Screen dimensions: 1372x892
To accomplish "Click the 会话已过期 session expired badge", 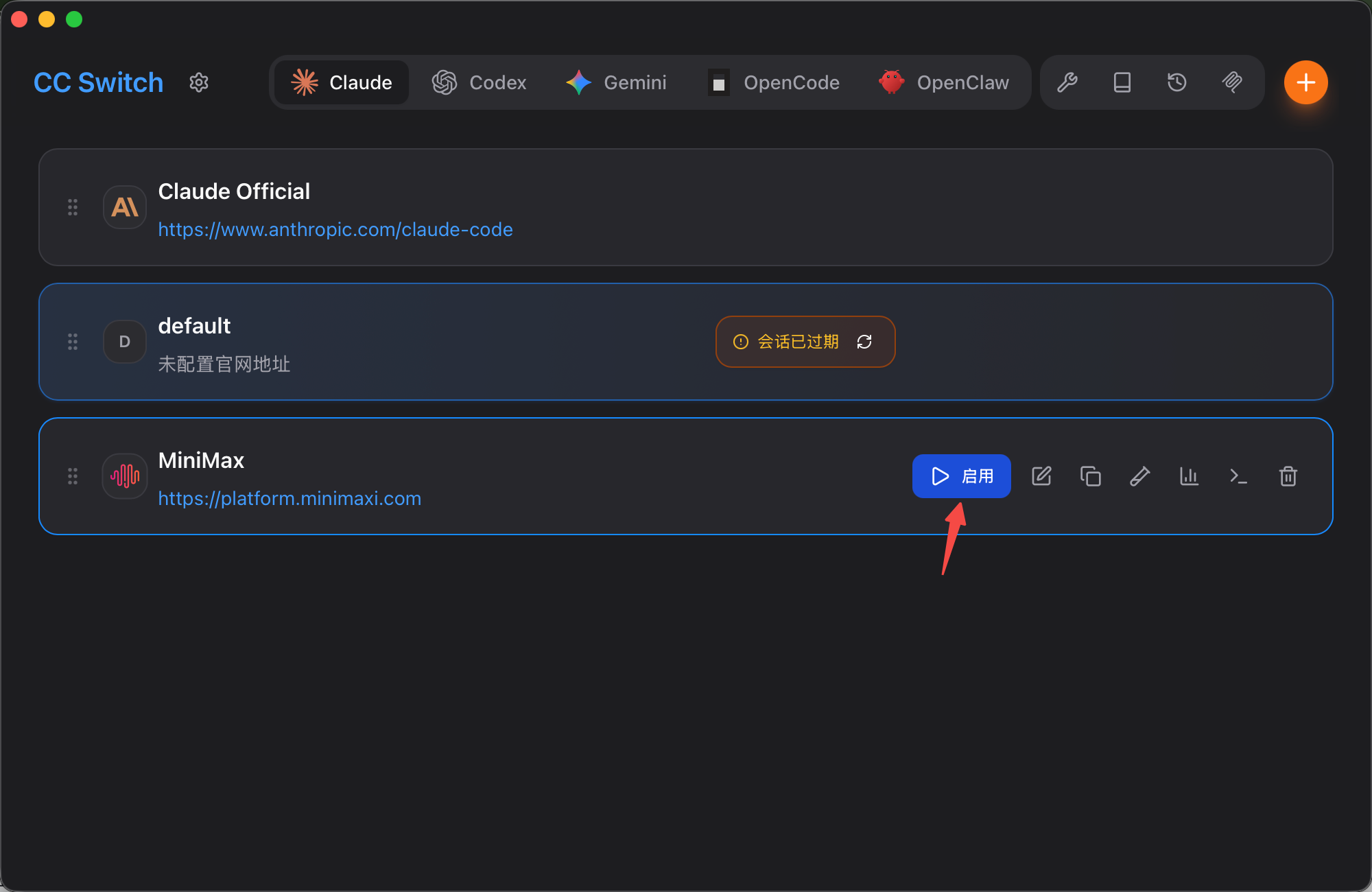I will (805, 342).
